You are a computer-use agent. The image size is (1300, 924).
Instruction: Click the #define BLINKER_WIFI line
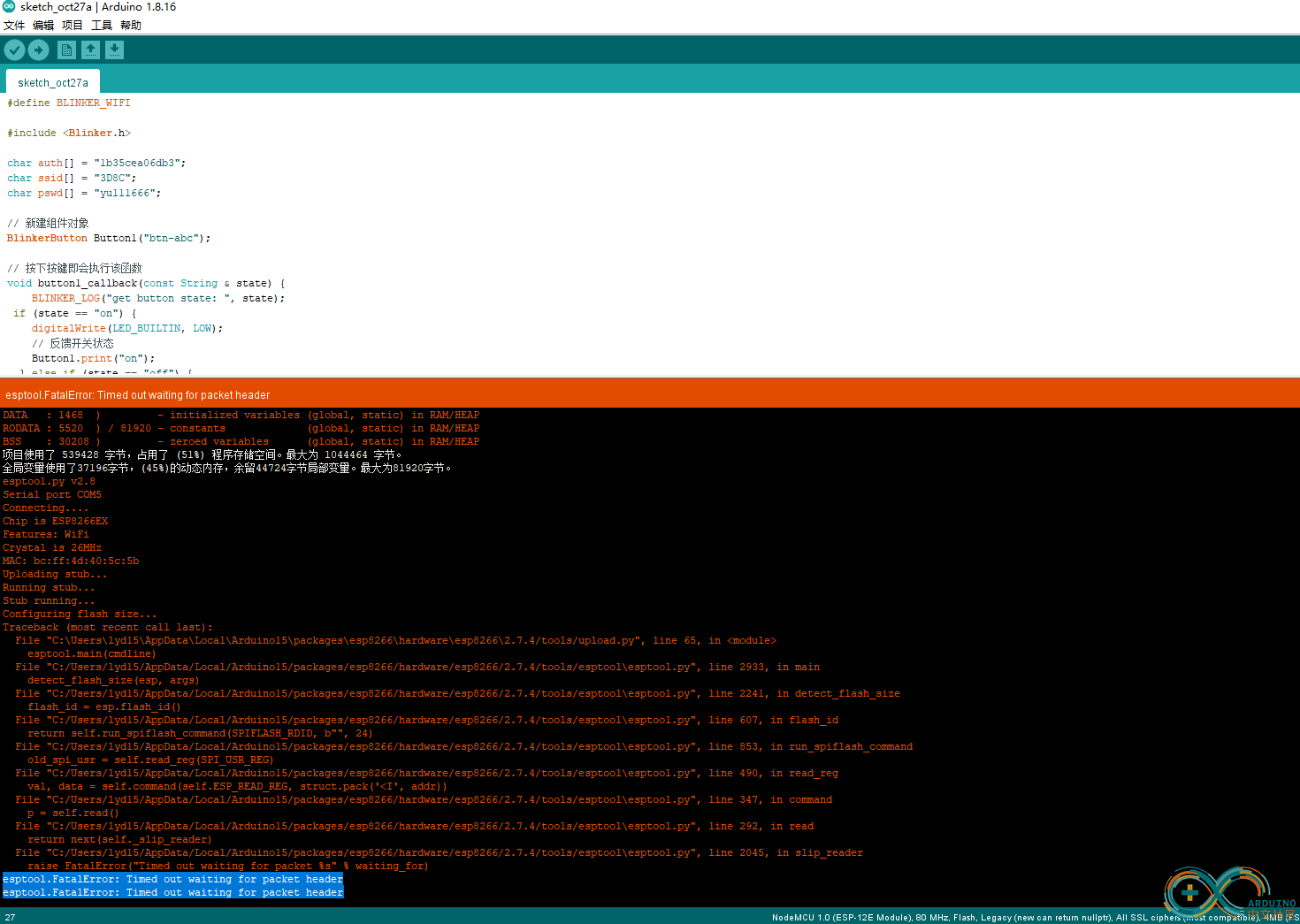69,103
